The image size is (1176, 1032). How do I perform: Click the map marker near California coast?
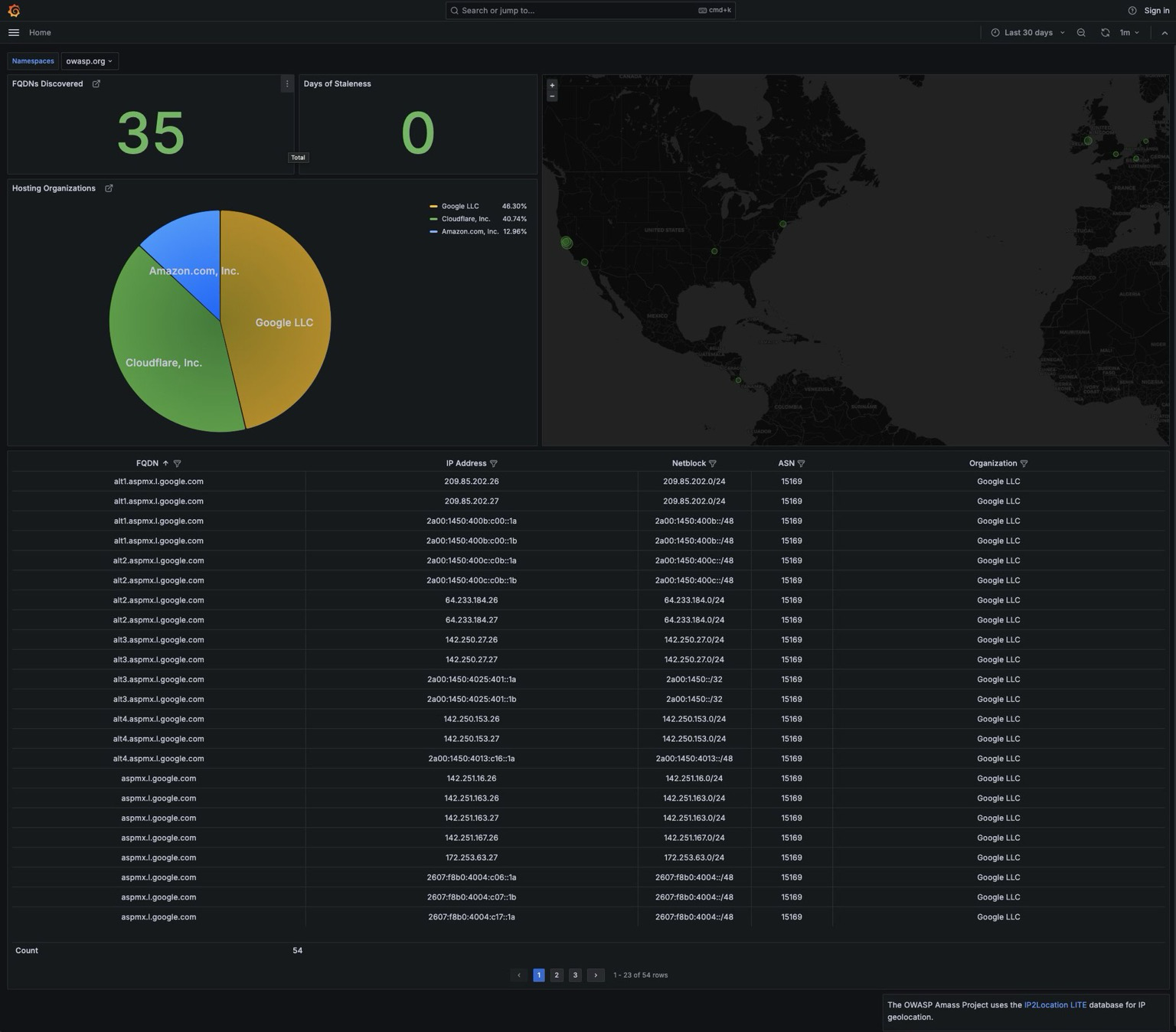click(567, 243)
